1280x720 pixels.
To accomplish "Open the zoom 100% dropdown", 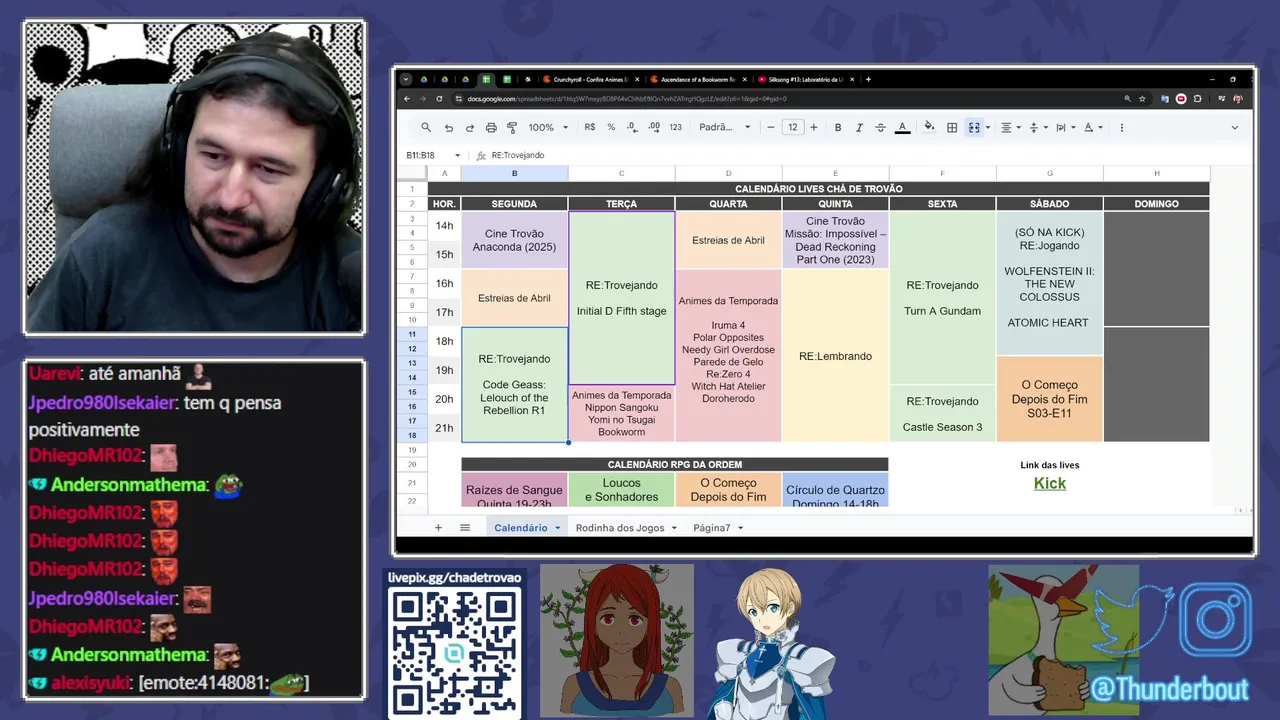I will (x=548, y=127).
